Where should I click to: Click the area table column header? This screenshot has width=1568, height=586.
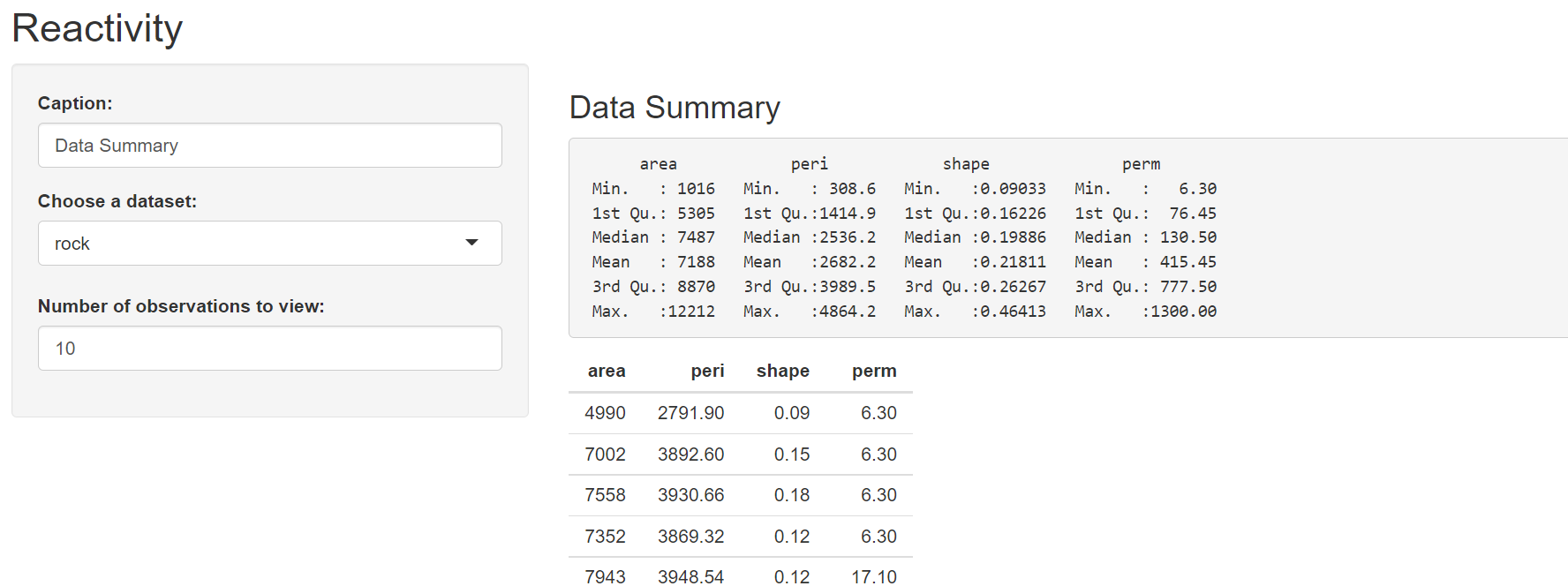point(607,371)
